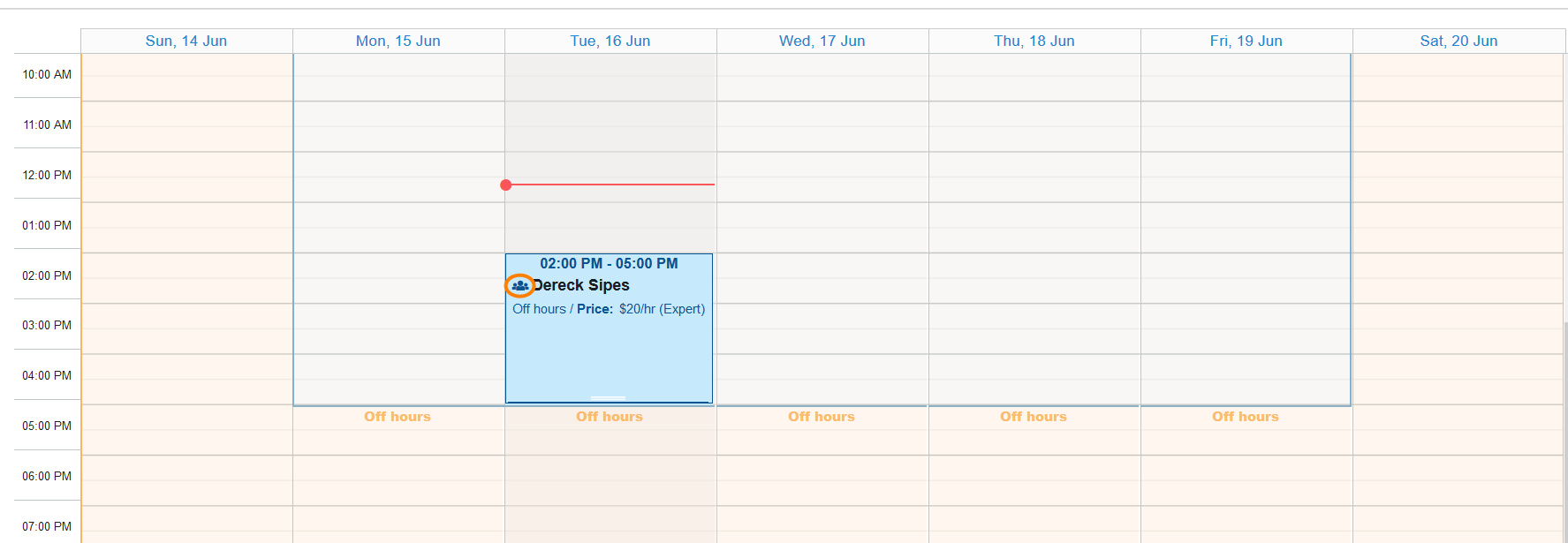Click the group icon beside Dereck Sipes
The height and width of the screenshot is (543, 1568).
tap(520, 285)
